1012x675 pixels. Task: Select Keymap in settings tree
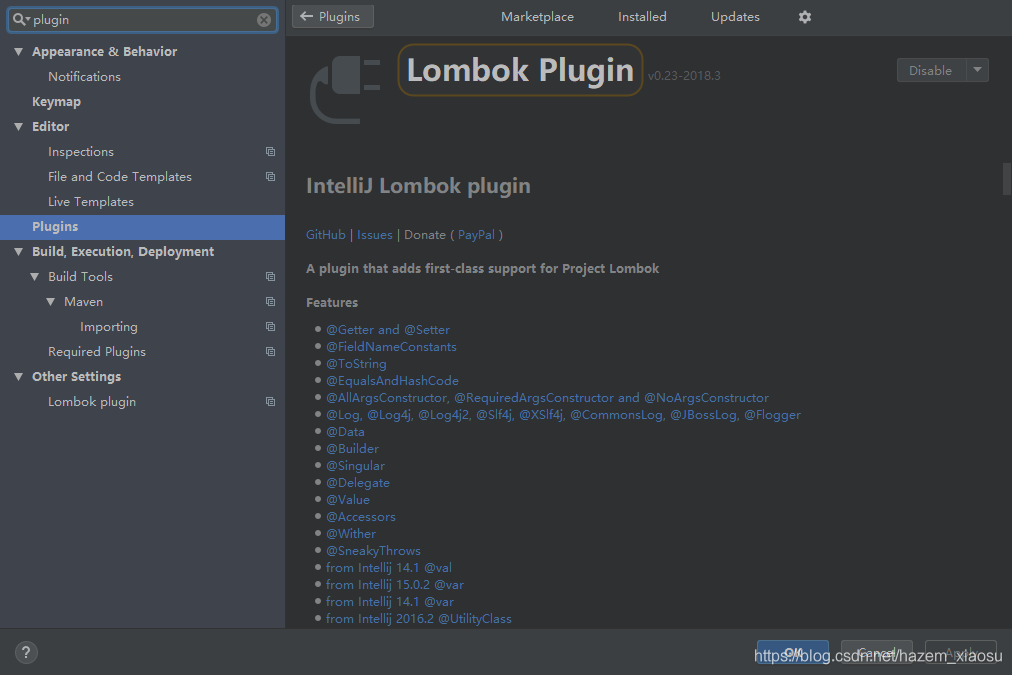(x=56, y=102)
